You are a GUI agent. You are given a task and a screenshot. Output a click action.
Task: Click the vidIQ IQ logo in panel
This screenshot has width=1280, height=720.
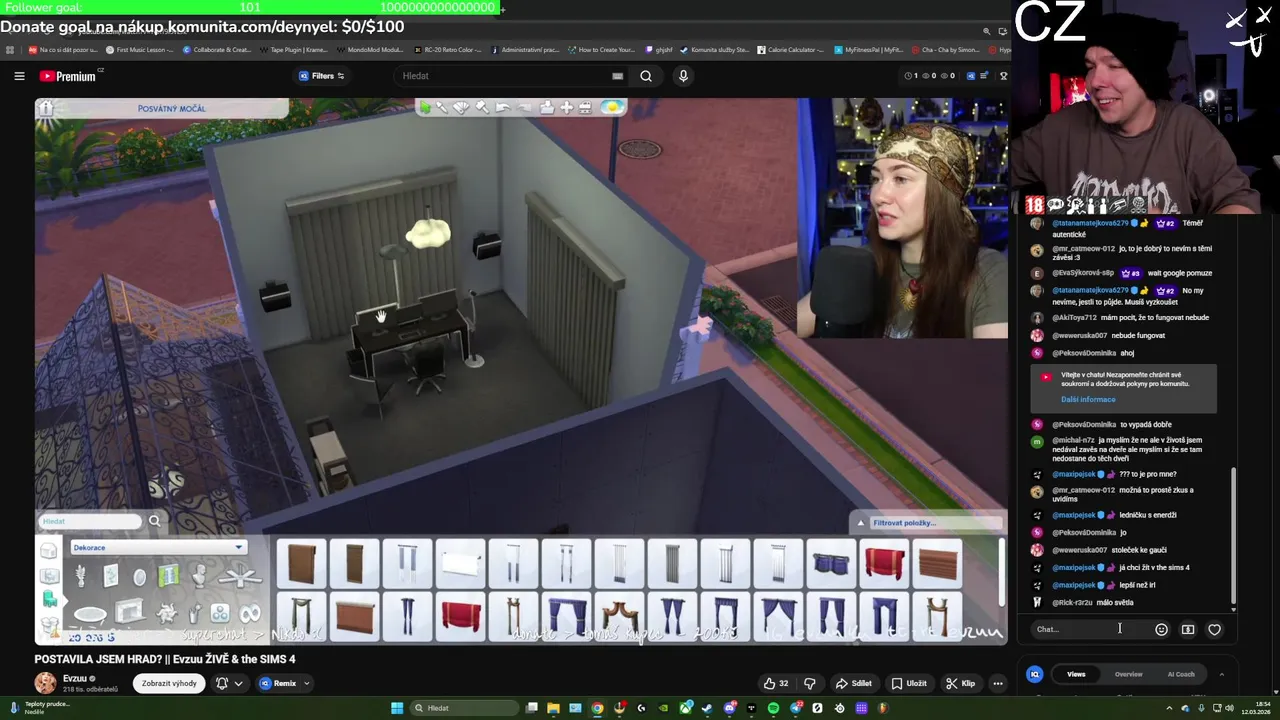pos(1035,674)
